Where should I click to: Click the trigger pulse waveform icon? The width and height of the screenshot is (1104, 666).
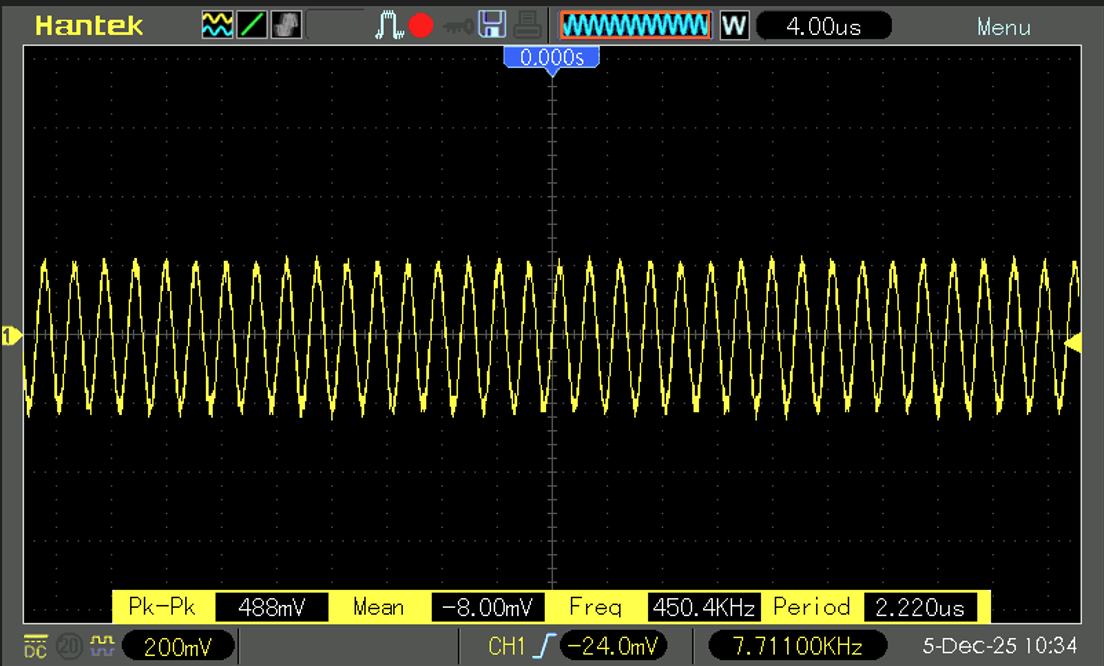(388, 26)
